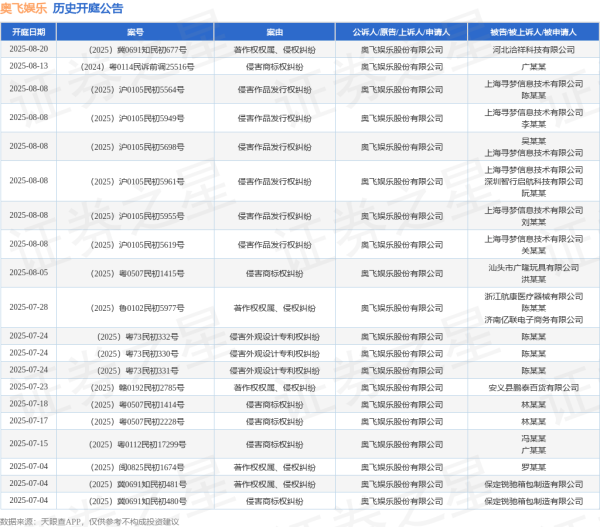The image size is (600, 527).
Task: Click defendant 浙江航康医疗器械有限公司
Action: [x=533, y=296]
